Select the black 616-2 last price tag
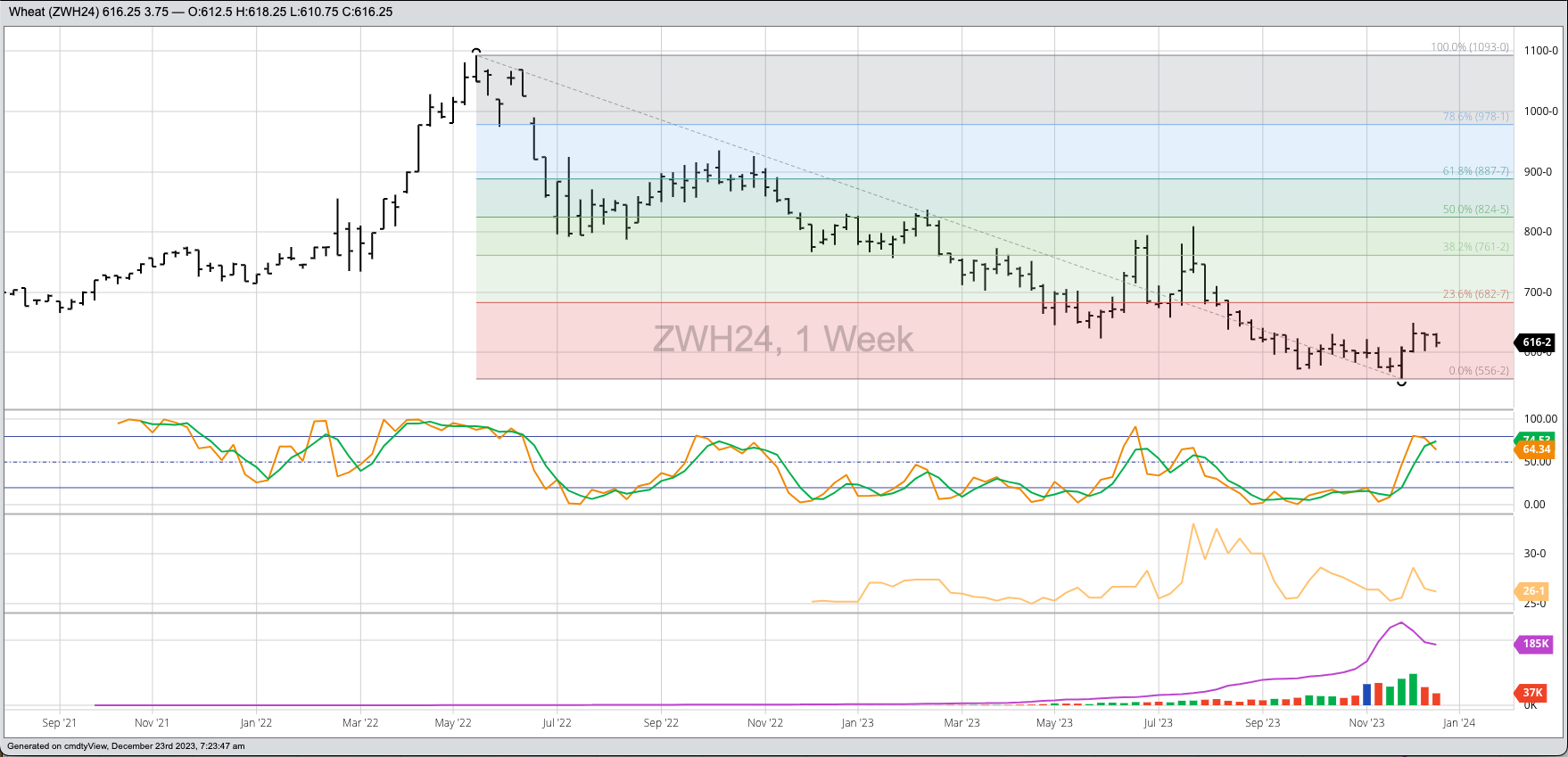 click(1536, 342)
